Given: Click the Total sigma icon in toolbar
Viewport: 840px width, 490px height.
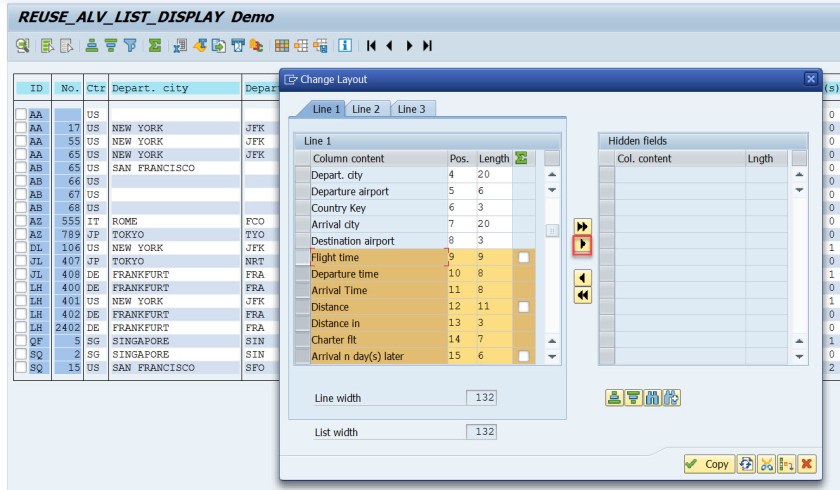Looking at the screenshot, I should (x=155, y=46).
